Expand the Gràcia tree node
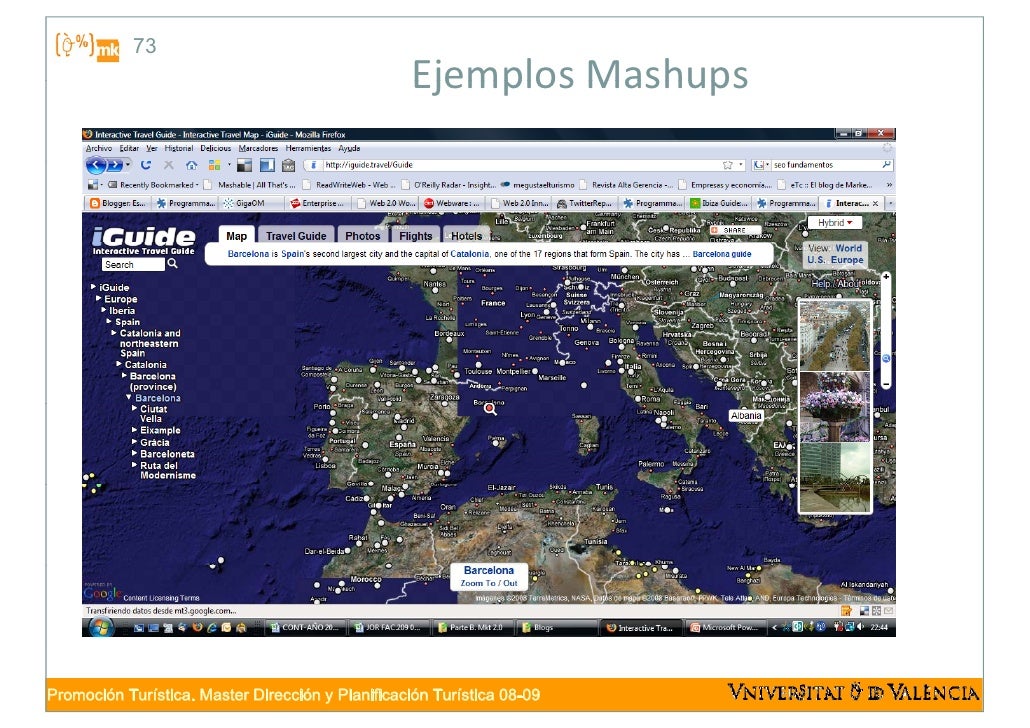The width and height of the screenshot is (1030, 728). 135,442
